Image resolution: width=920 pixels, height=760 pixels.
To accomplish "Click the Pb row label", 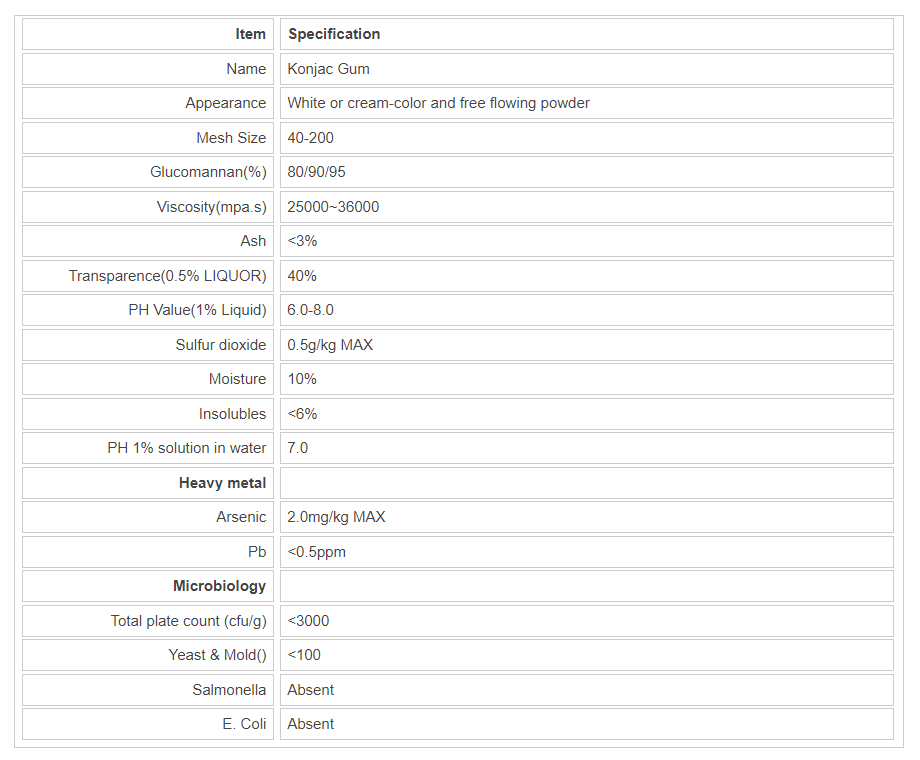I will 257,552.
